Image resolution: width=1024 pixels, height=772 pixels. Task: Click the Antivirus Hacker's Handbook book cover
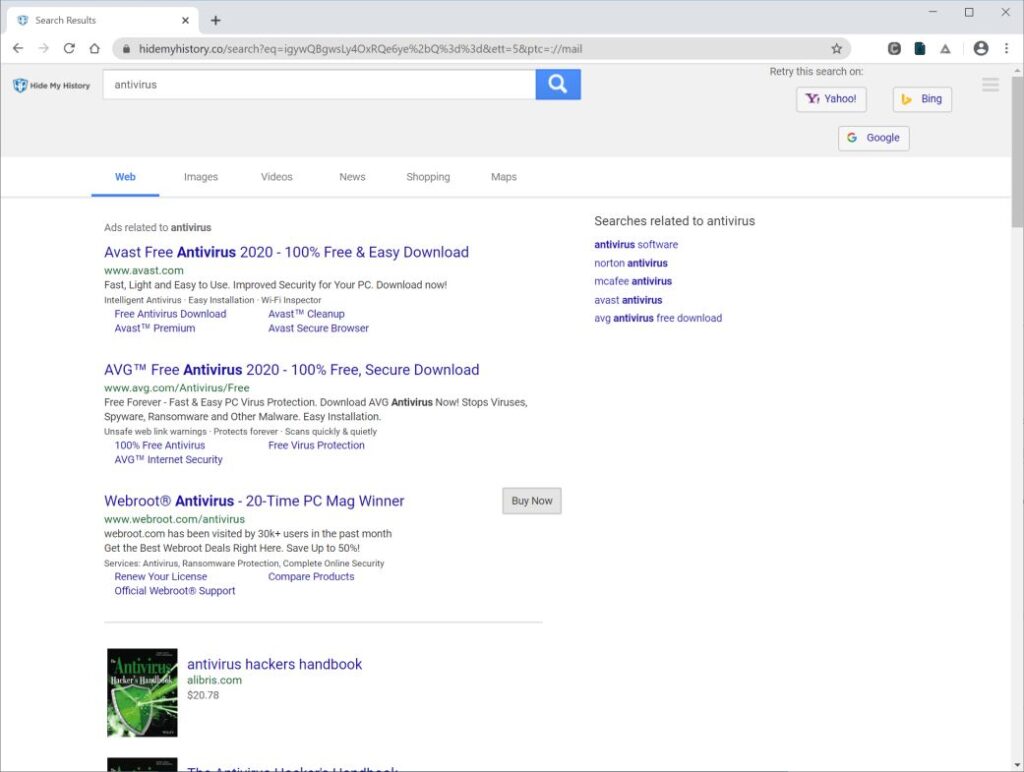click(x=142, y=692)
